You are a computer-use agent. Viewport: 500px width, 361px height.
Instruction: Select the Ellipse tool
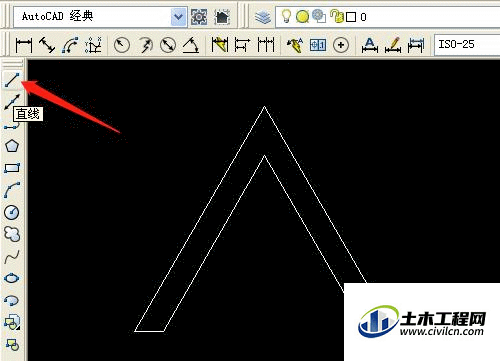[12, 278]
